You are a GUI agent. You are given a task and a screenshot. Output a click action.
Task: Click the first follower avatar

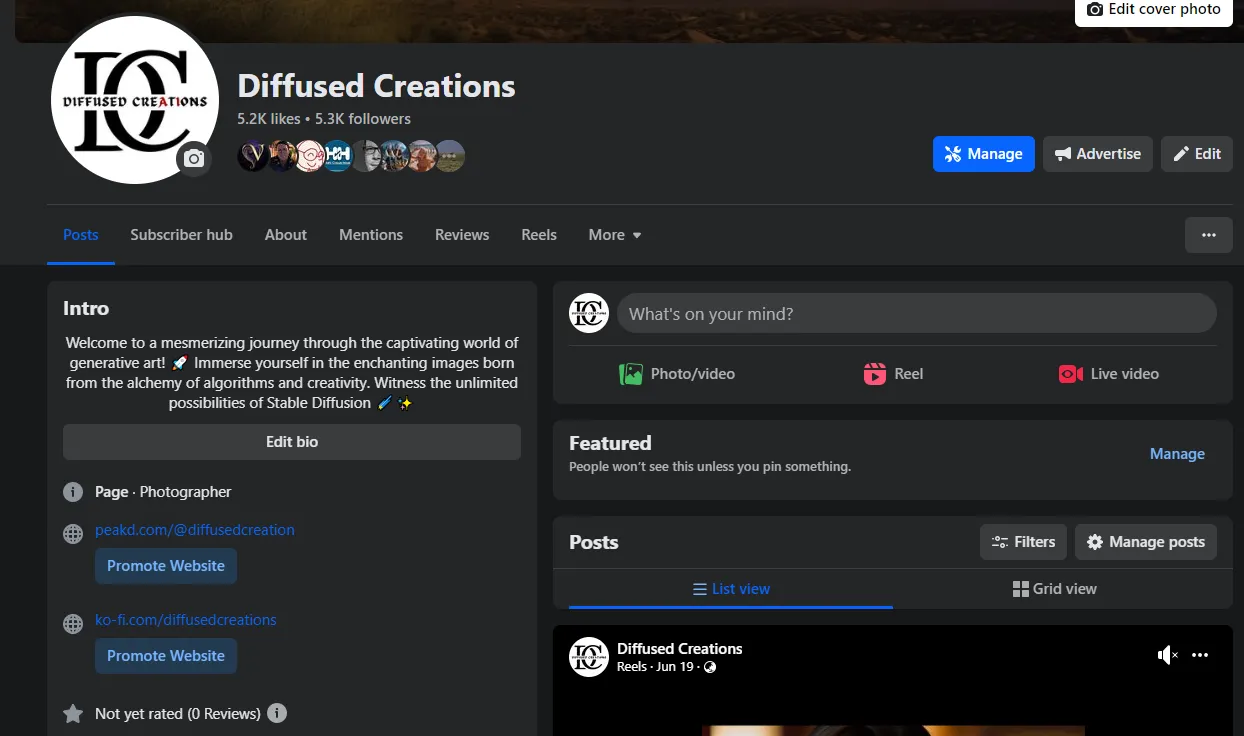[252, 155]
